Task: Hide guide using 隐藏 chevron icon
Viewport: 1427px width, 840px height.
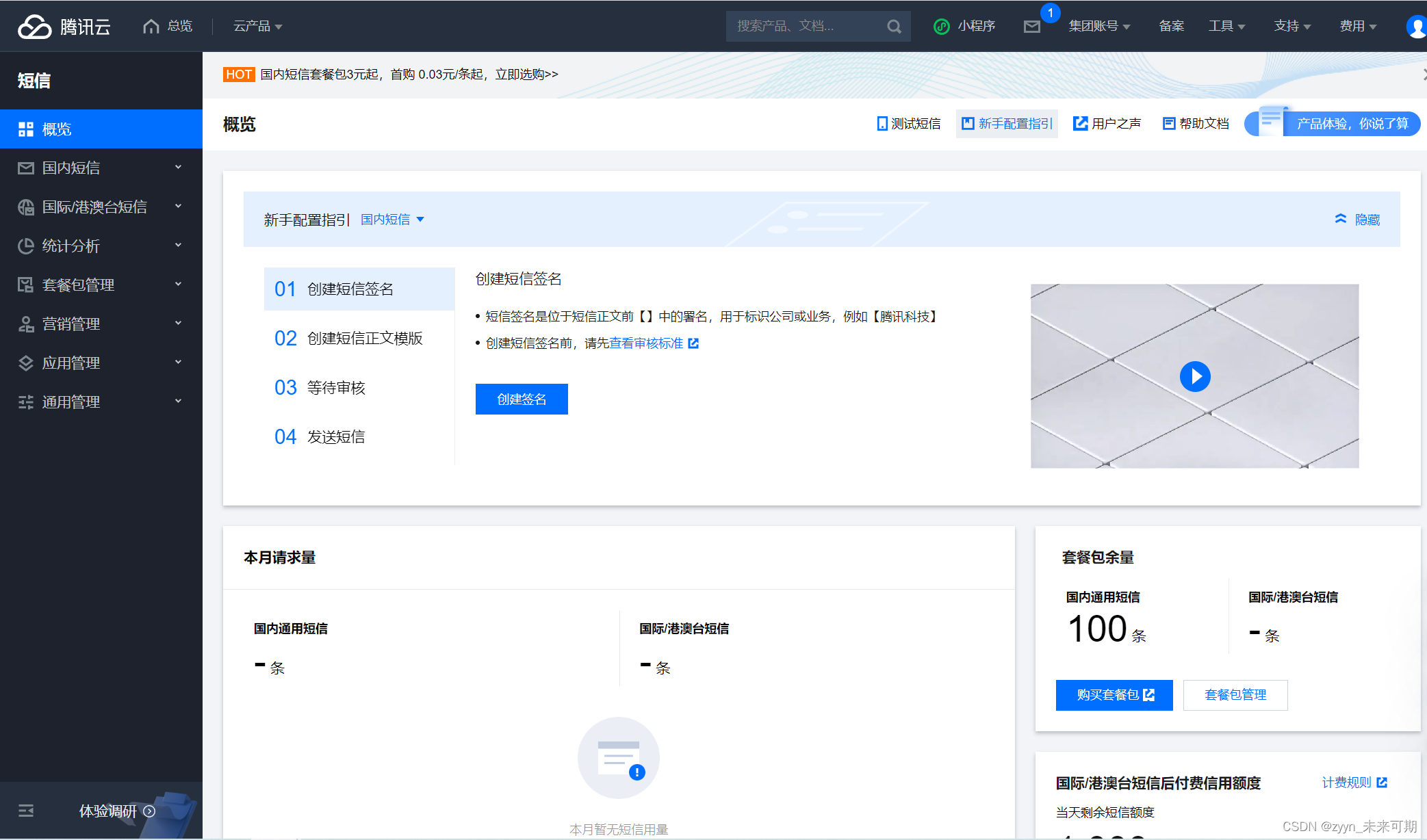Action: [1341, 219]
